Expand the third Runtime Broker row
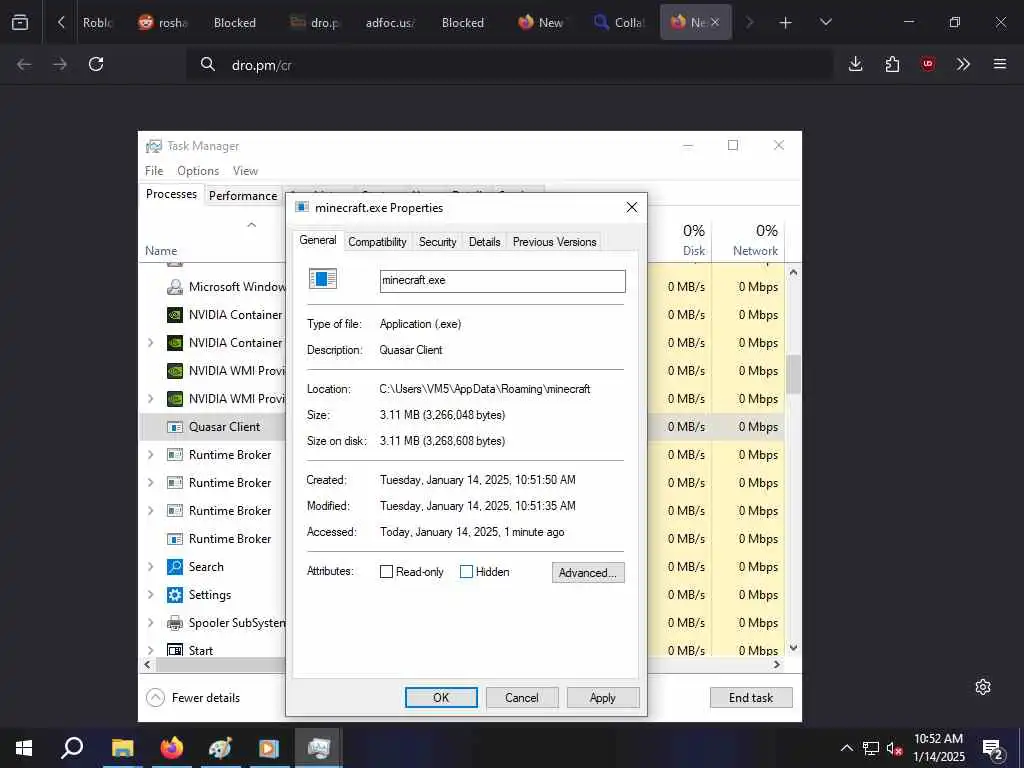Image resolution: width=1024 pixels, height=768 pixels. (151, 511)
